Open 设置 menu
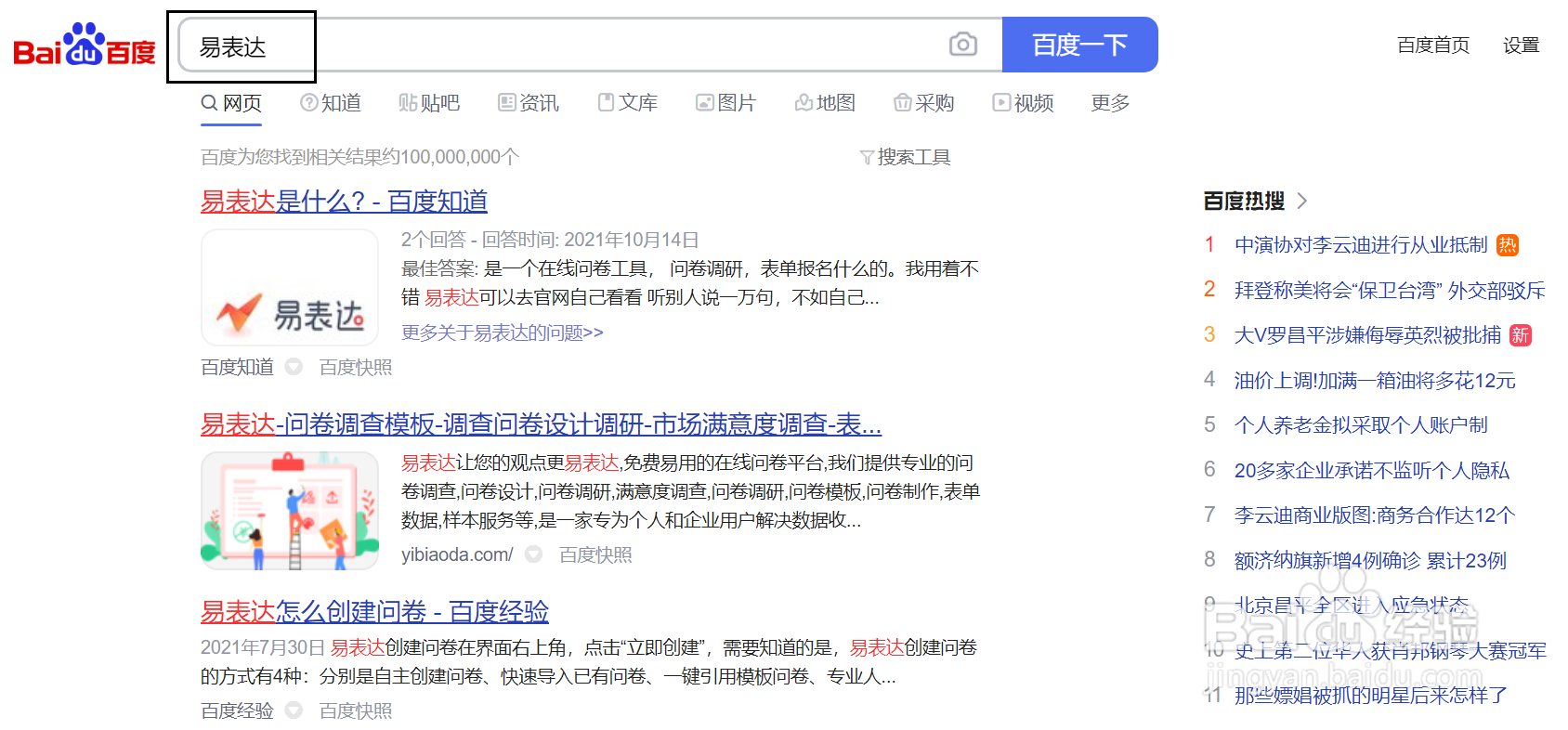1568x730 pixels. (x=1521, y=45)
